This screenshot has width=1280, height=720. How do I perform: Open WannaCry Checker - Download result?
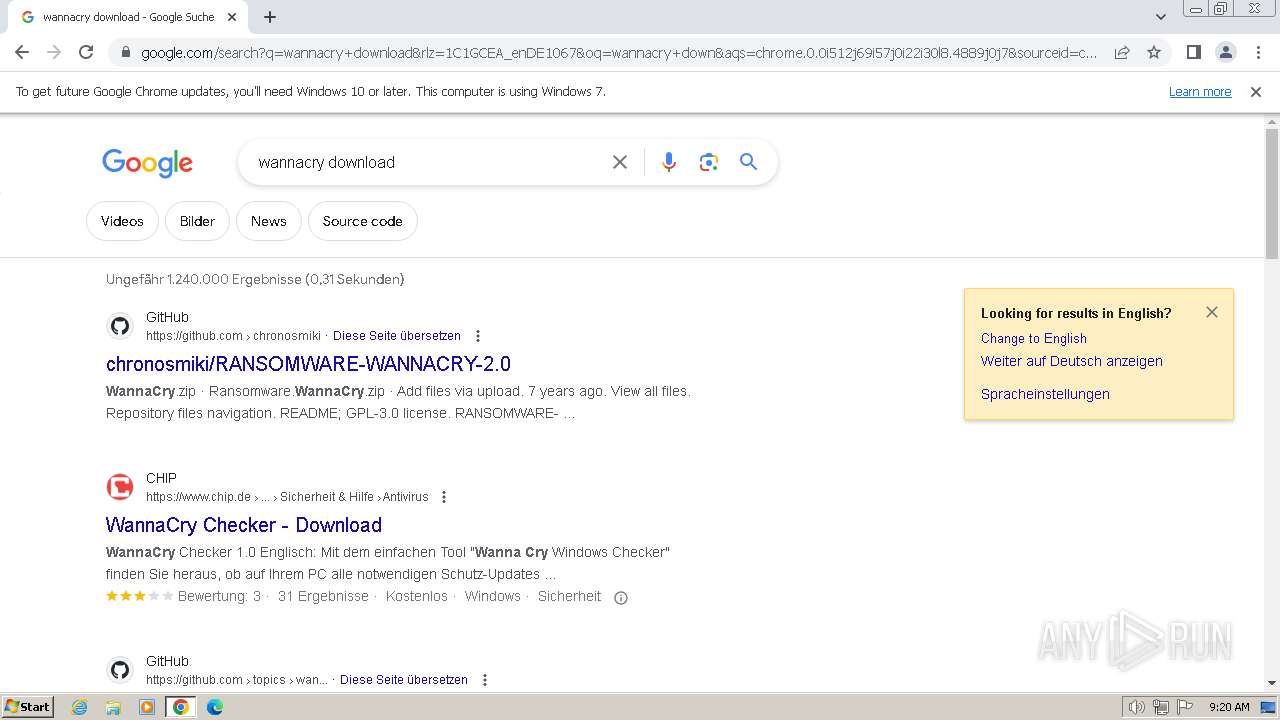point(244,525)
